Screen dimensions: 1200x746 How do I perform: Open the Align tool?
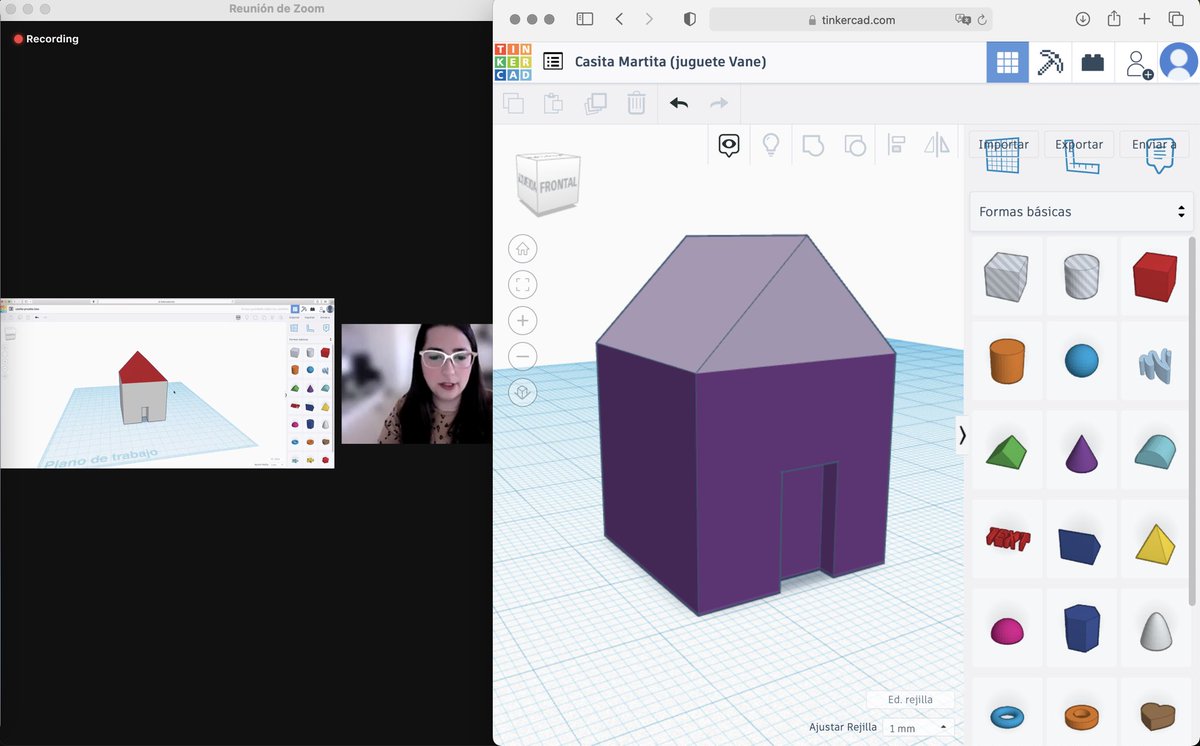(x=896, y=144)
